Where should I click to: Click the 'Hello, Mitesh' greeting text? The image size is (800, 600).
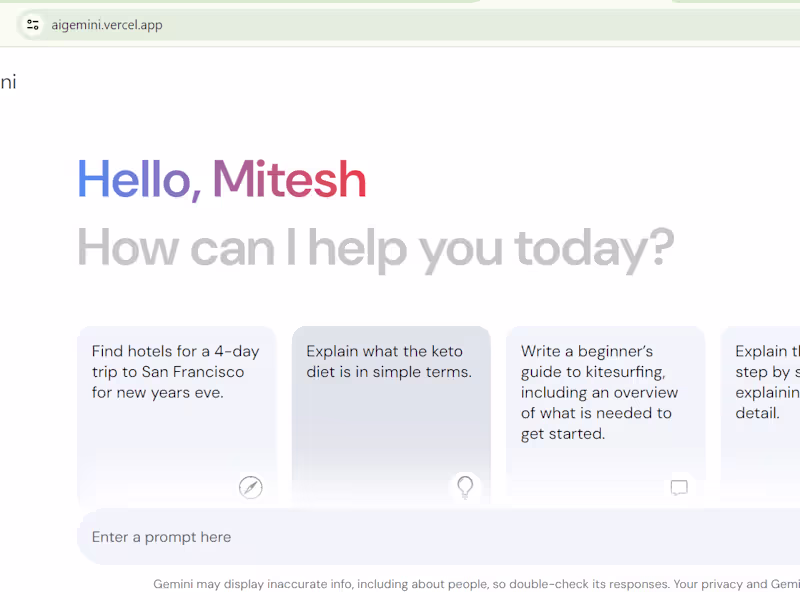click(x=222, y=179)
